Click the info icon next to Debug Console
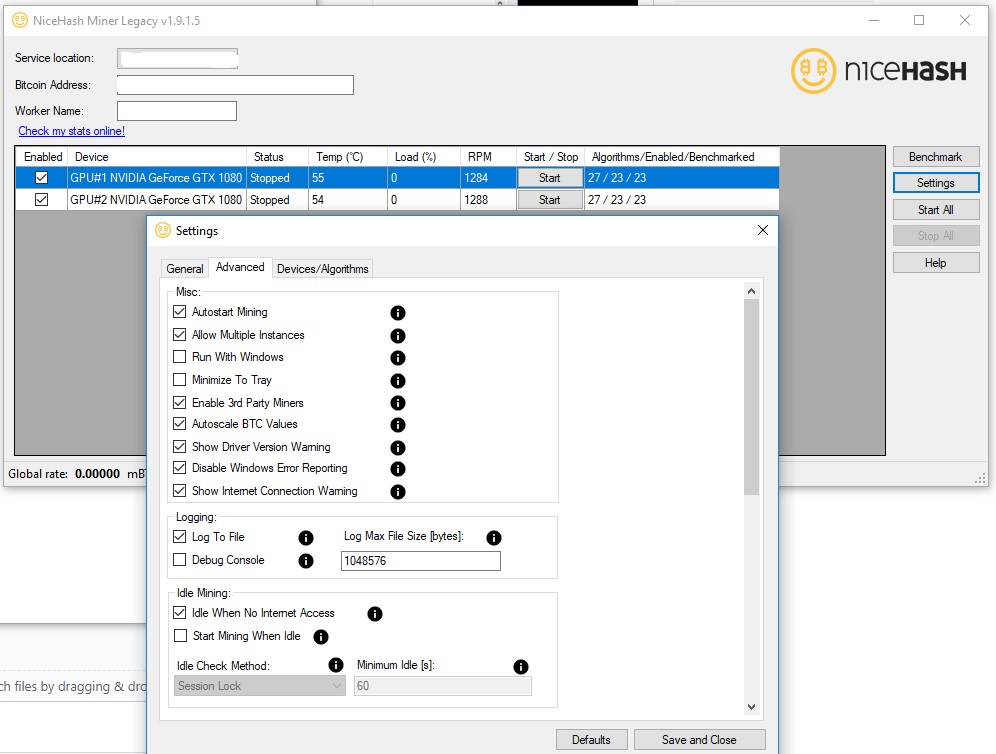 tap(306, 561)
